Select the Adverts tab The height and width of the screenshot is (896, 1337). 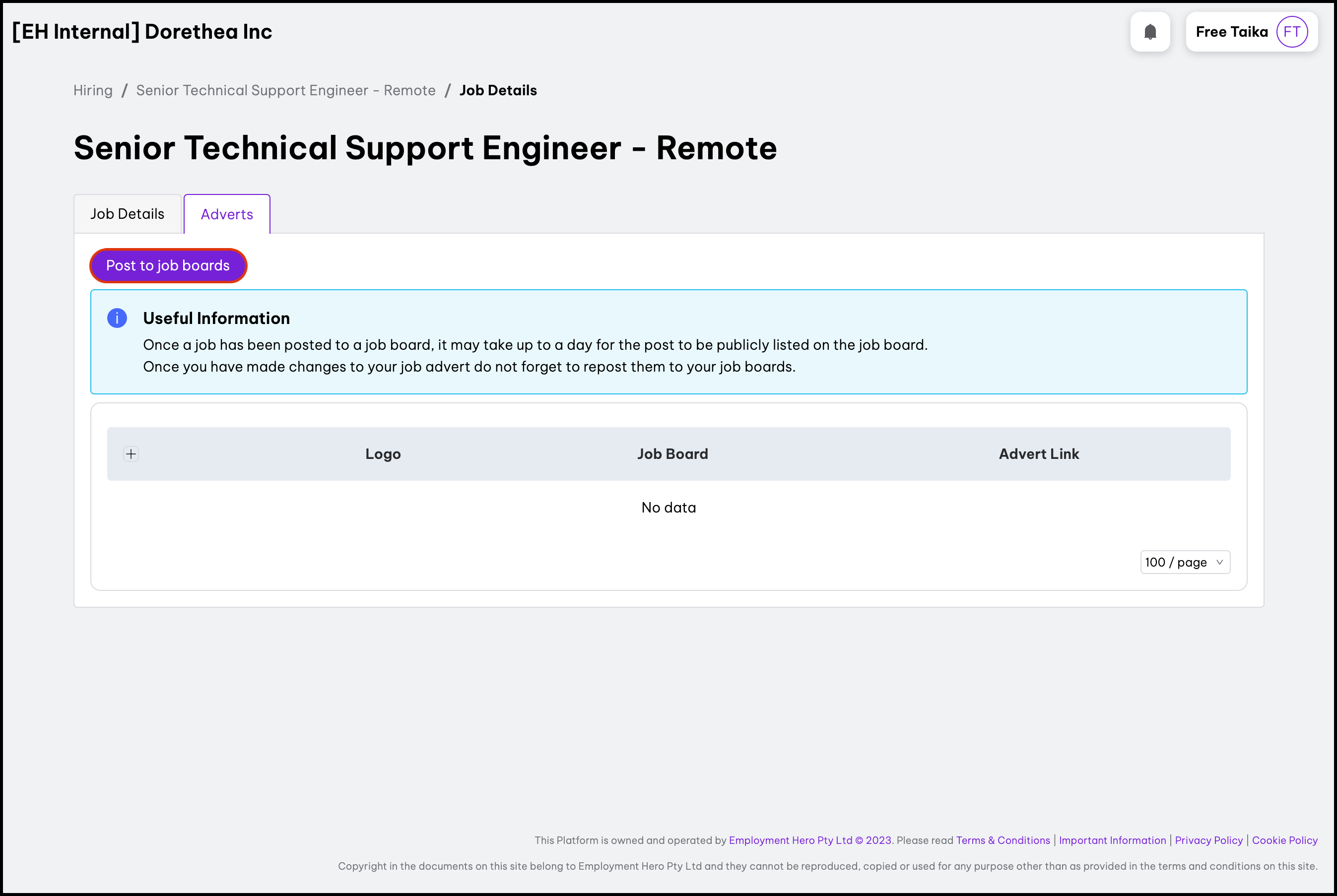227,214
